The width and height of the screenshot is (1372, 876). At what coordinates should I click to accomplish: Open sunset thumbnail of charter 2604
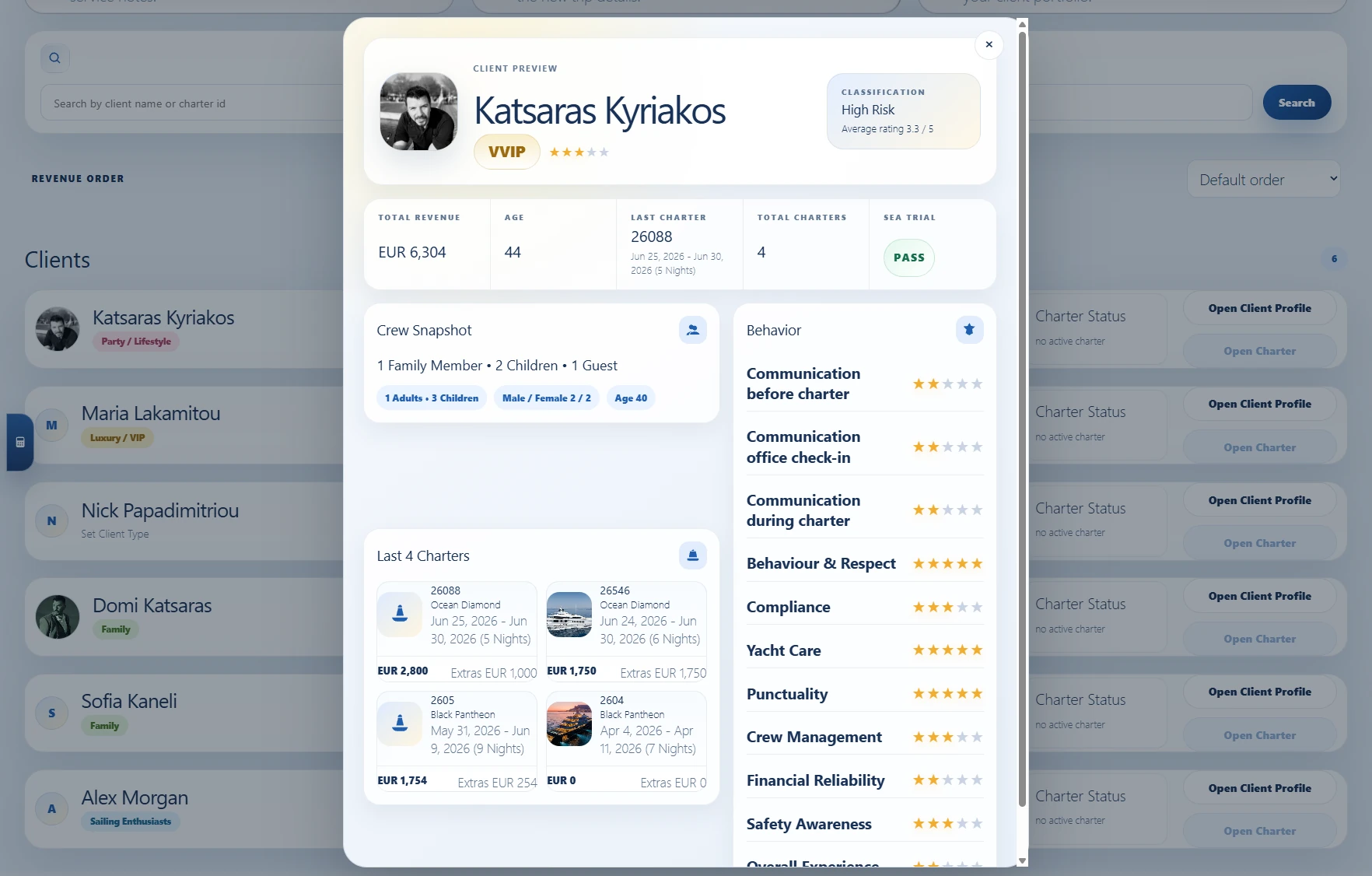pos(569,724)
